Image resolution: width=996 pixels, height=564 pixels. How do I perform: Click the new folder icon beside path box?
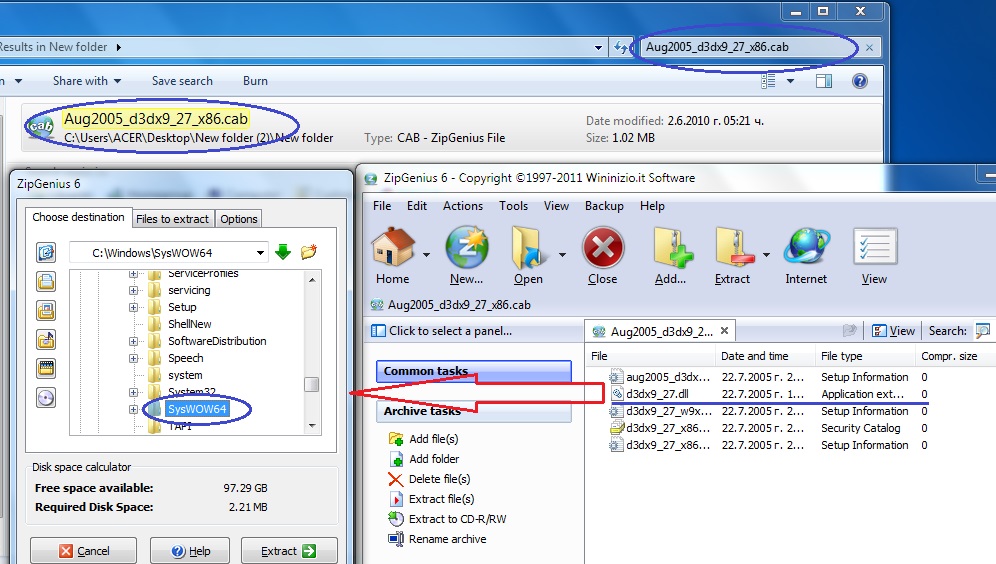tap(309, 252)
